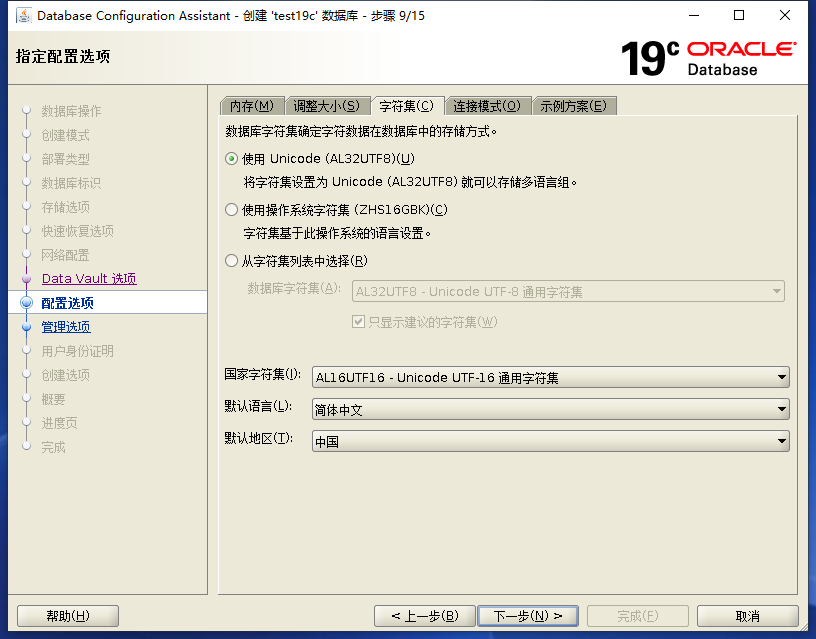Open 数据库字符集 AL32UTF8 dropdown
This screenshot has height=639, width=816.
(x=568, y=291)
